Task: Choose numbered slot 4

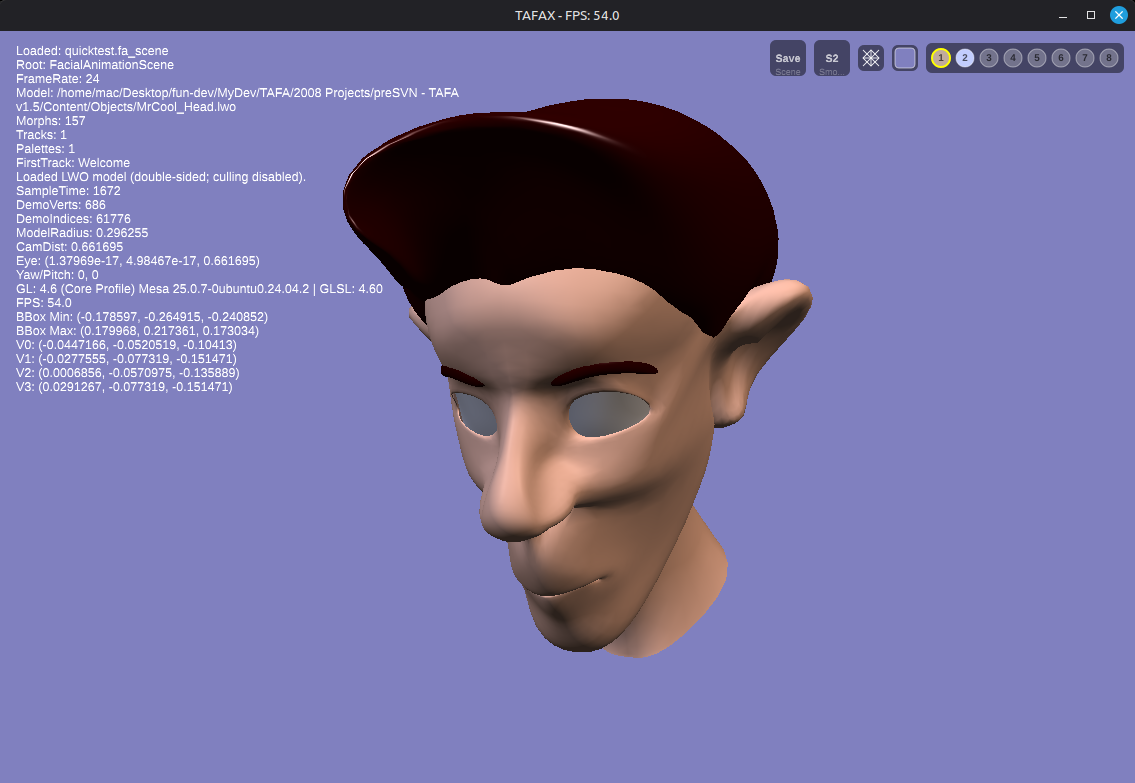Action: (1013, 58)
